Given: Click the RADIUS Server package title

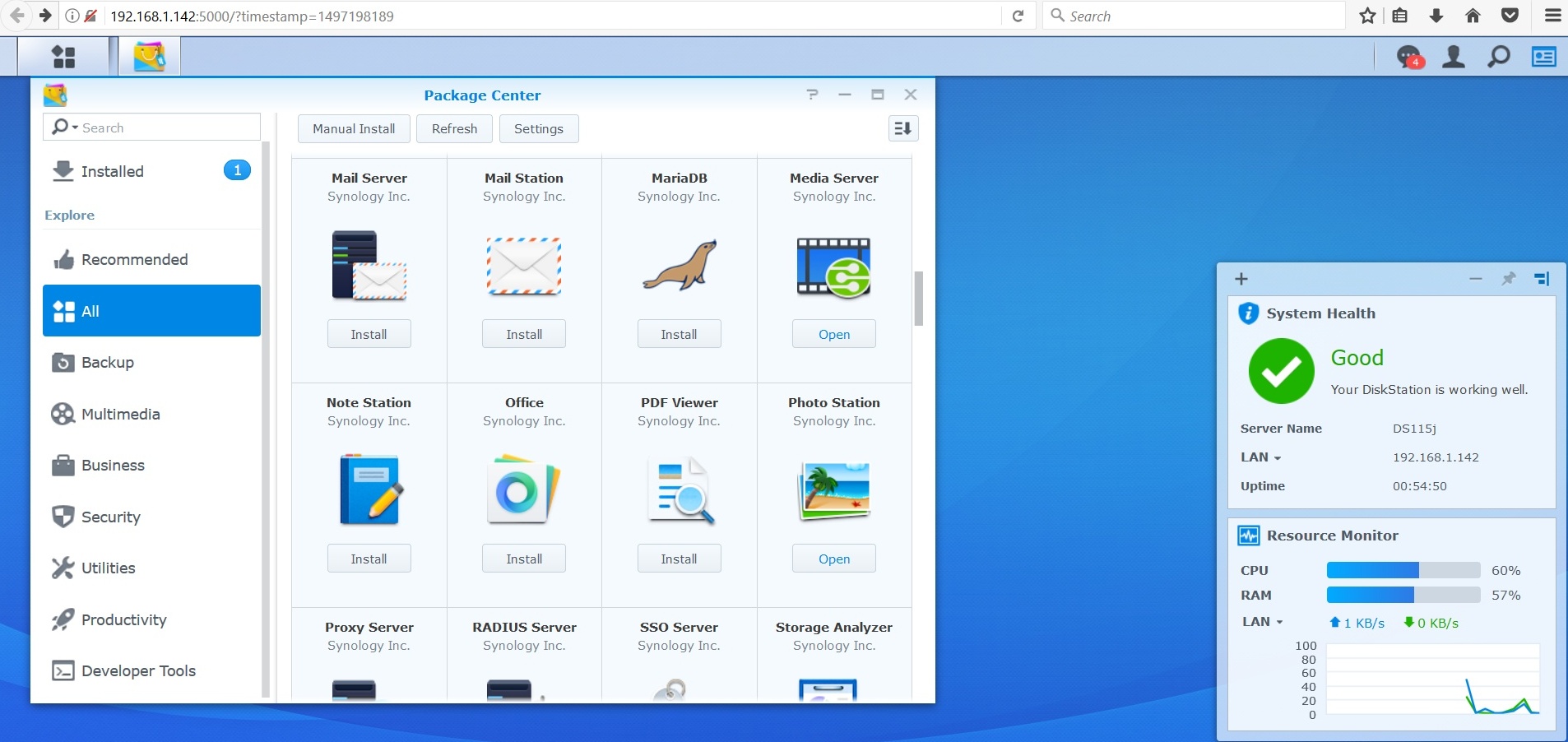Looking at the screenshot, I should [524, 627].
